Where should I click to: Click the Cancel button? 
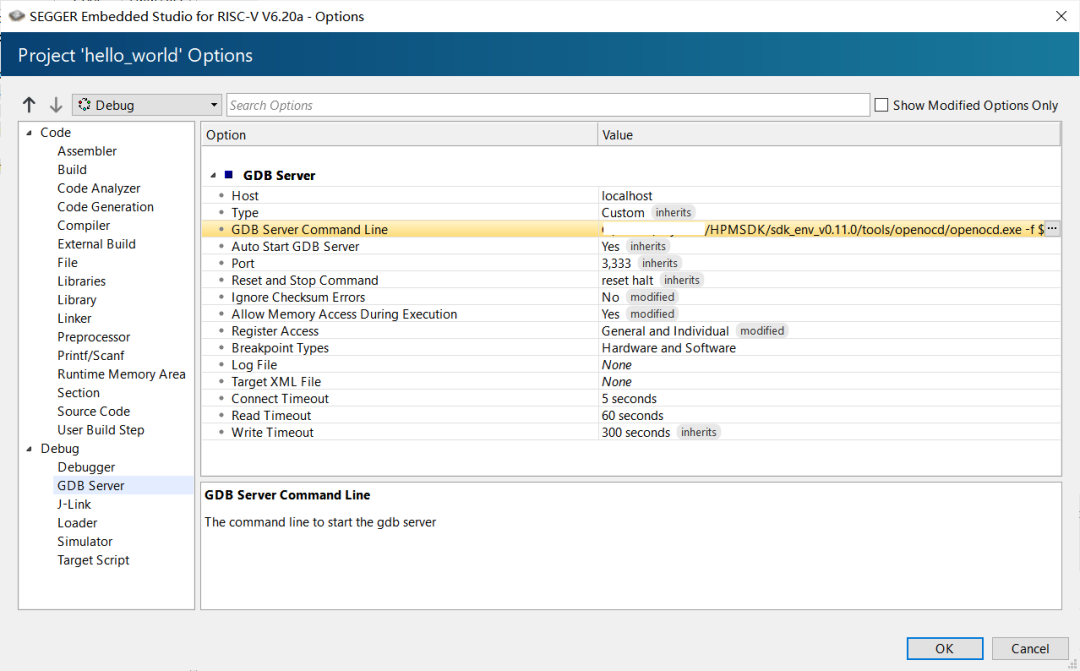1030,648
